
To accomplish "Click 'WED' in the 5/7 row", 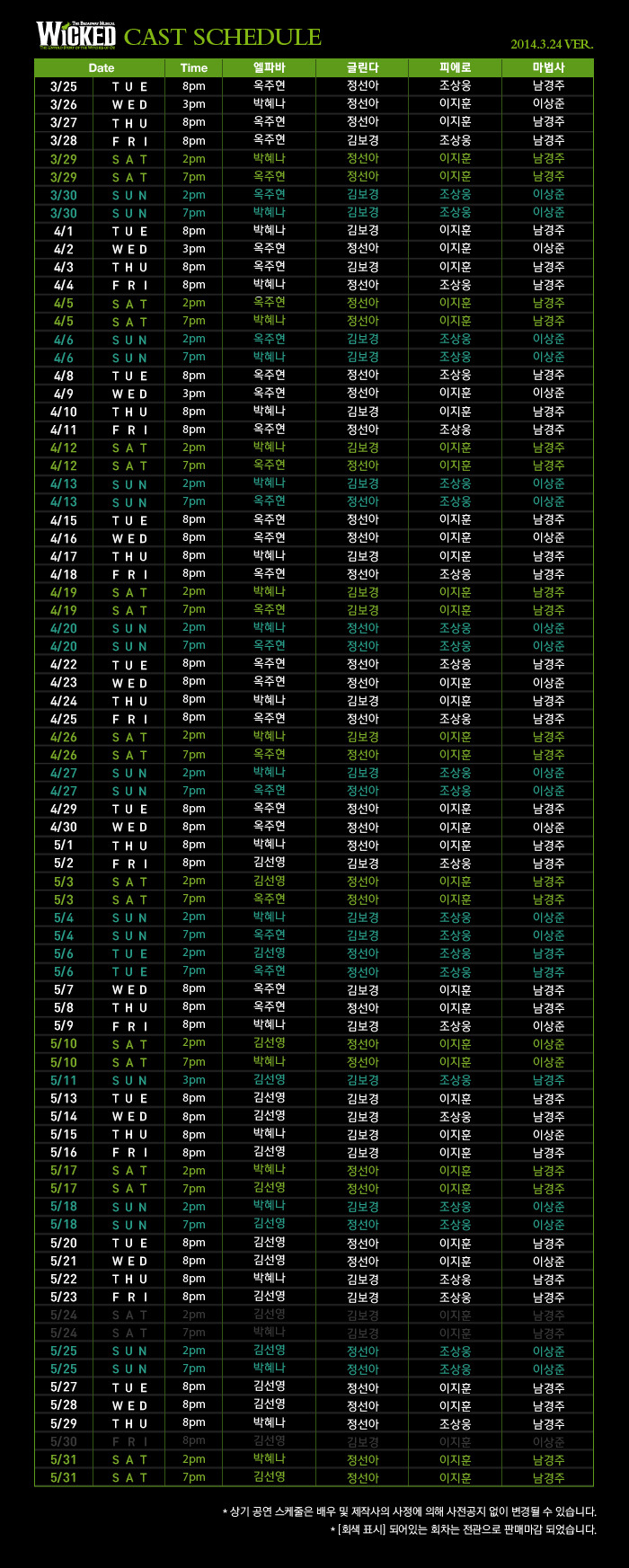I will [x=129, y=989].
